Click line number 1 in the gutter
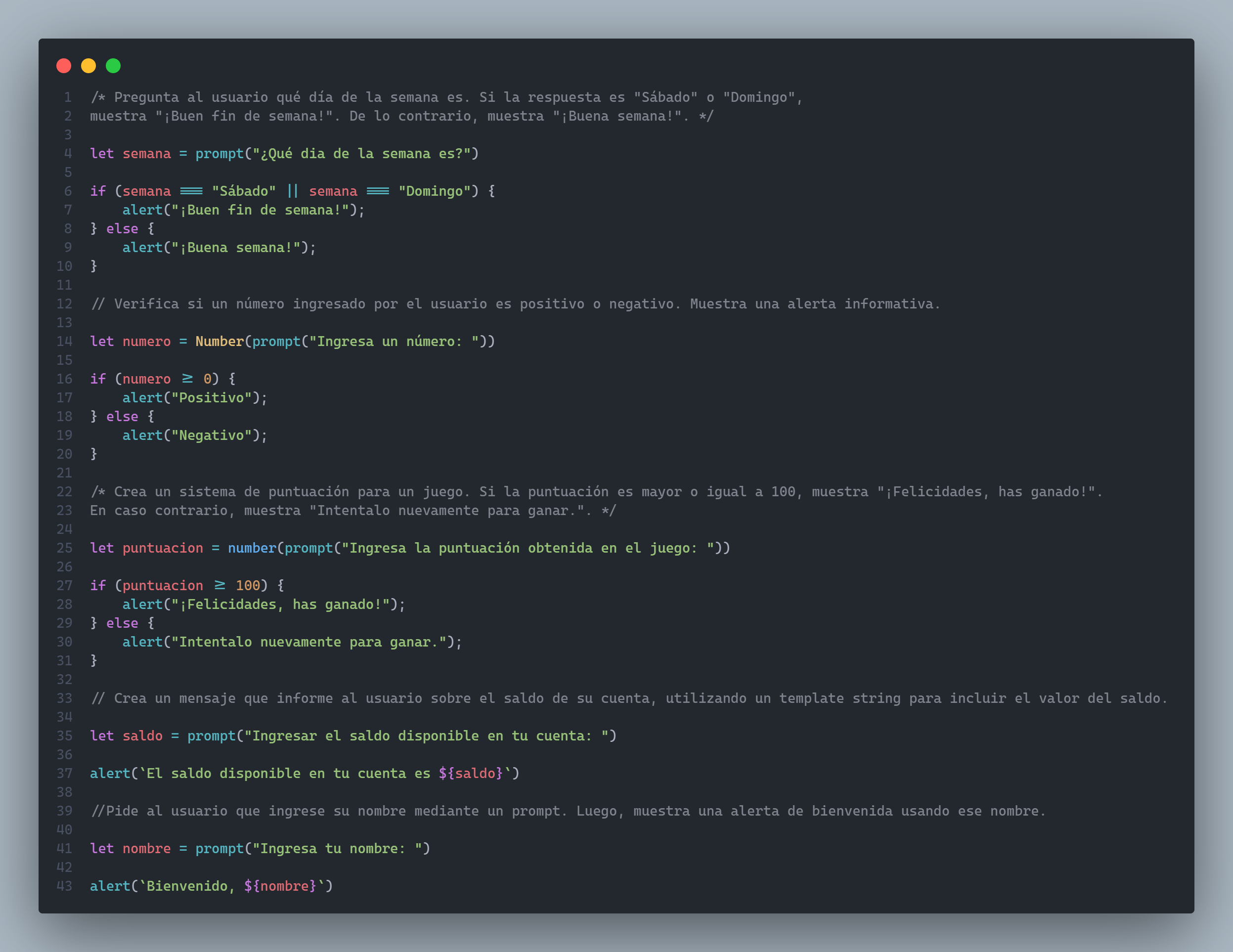Viewport: 1233px width, 952px height. click(x=68, y=97)
